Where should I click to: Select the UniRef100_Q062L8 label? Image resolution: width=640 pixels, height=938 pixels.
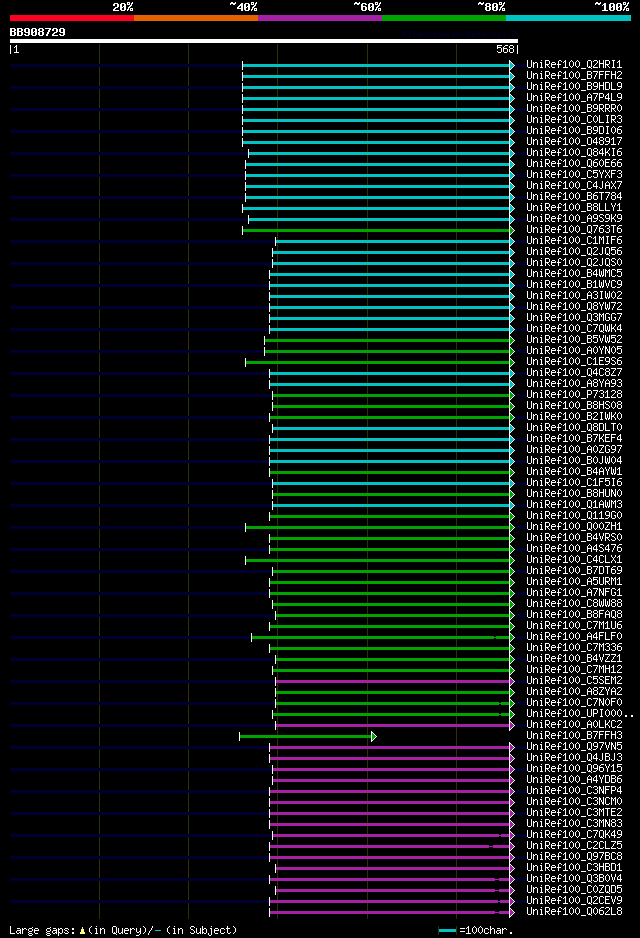coord(574,912)
